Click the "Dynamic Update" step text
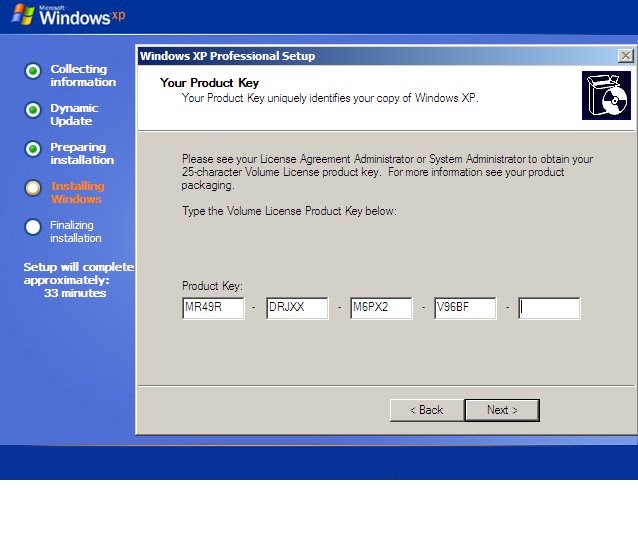638x555 pixels. tap(74, 114)
